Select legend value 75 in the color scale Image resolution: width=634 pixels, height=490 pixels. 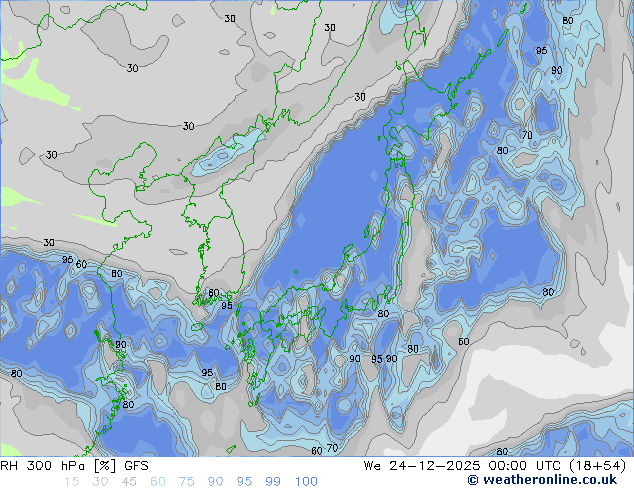click(187, 482)
